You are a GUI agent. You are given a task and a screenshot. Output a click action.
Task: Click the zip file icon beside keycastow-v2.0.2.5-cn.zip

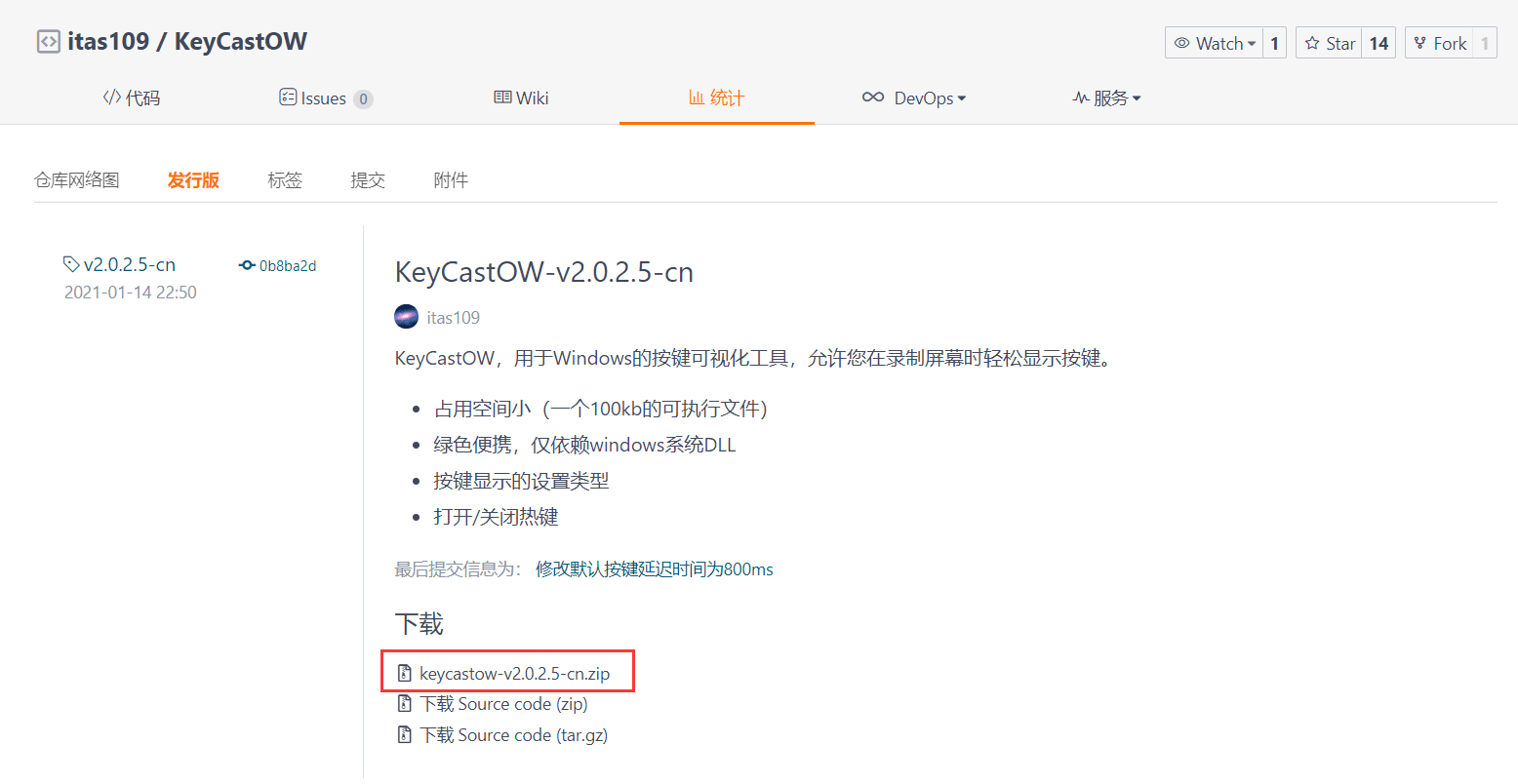pos(405,673)
